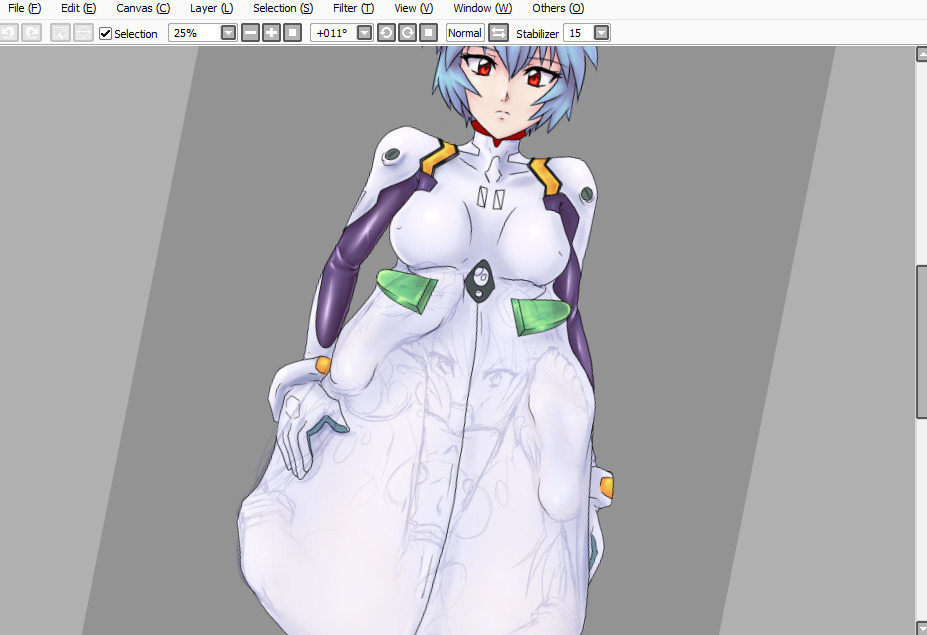This screenshot has width=927, height=635.
Task: Open the Layer menu
Action: point(211,8)
